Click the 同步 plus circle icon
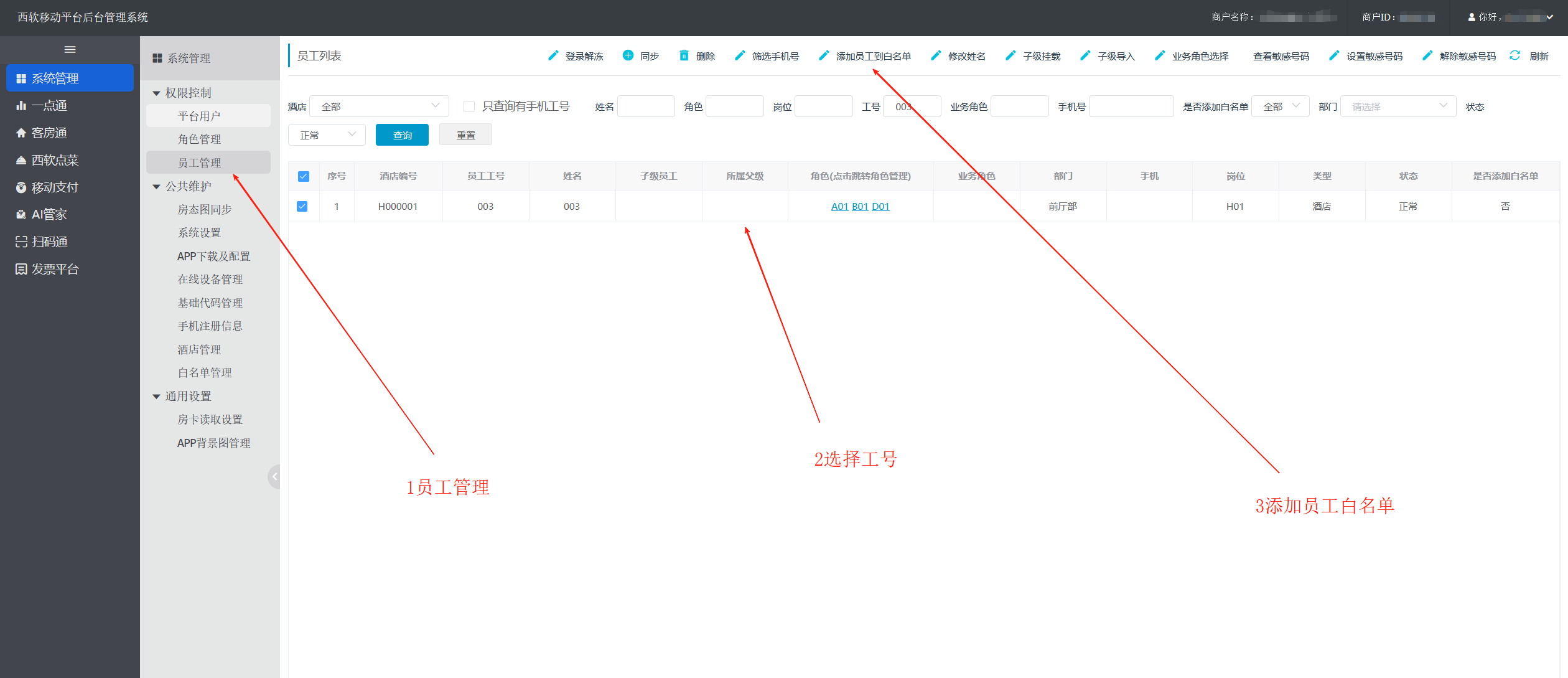 (628, 55)
